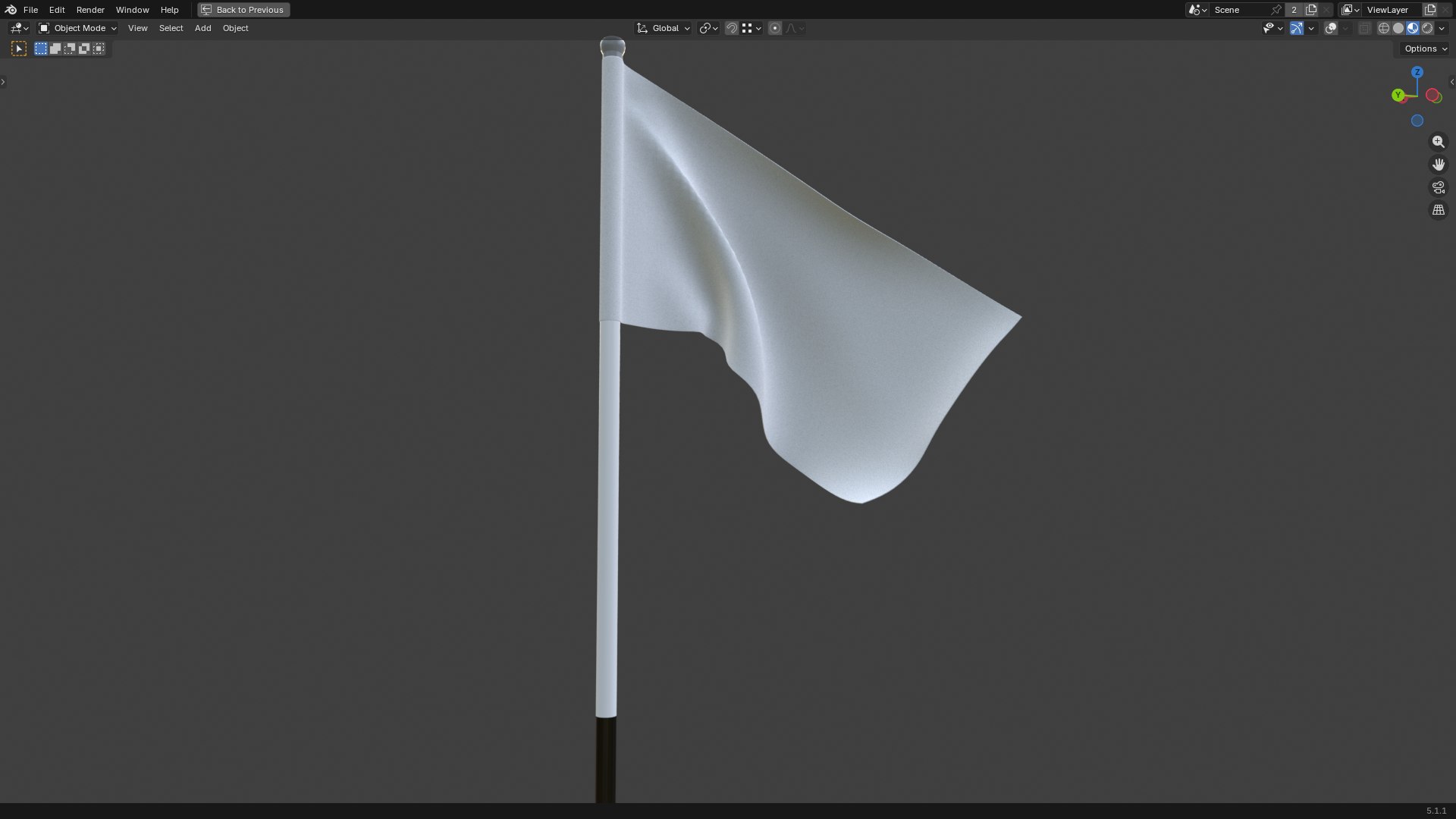The width and height of the screenshot is (1456, 819).
Task: Choose the Invert selection mode
Action: [84, 49]
